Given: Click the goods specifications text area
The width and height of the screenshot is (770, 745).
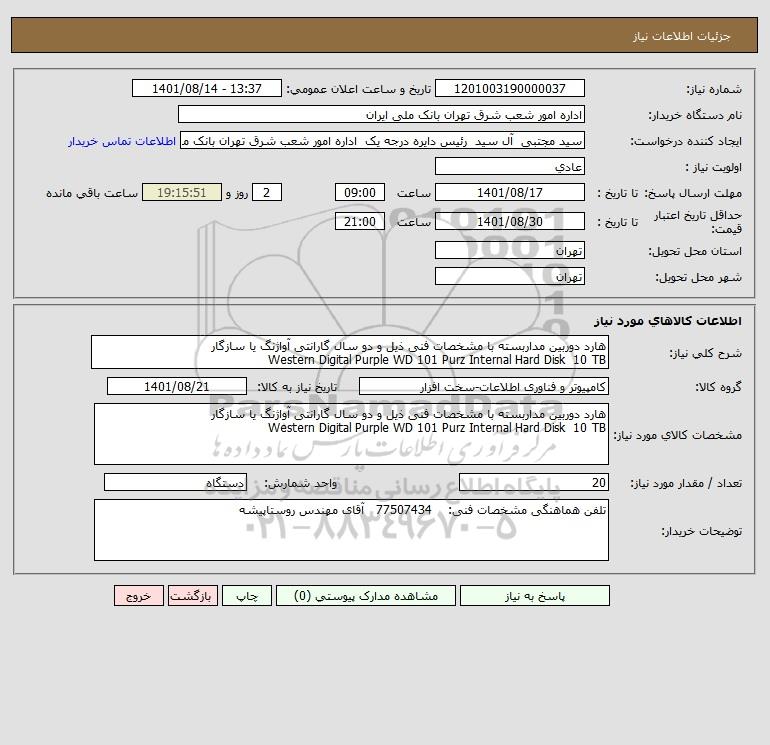Looking at the screenshot, I should 351,434.
